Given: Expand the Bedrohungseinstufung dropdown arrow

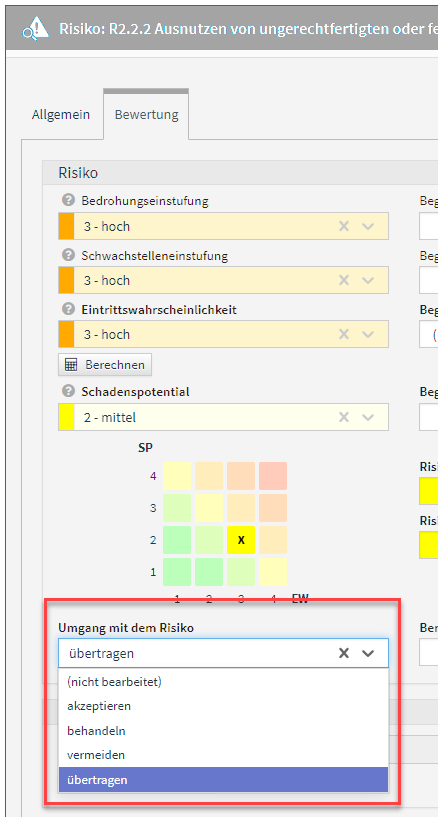Looking at the screenshot, I should click(x=368, y=226).
